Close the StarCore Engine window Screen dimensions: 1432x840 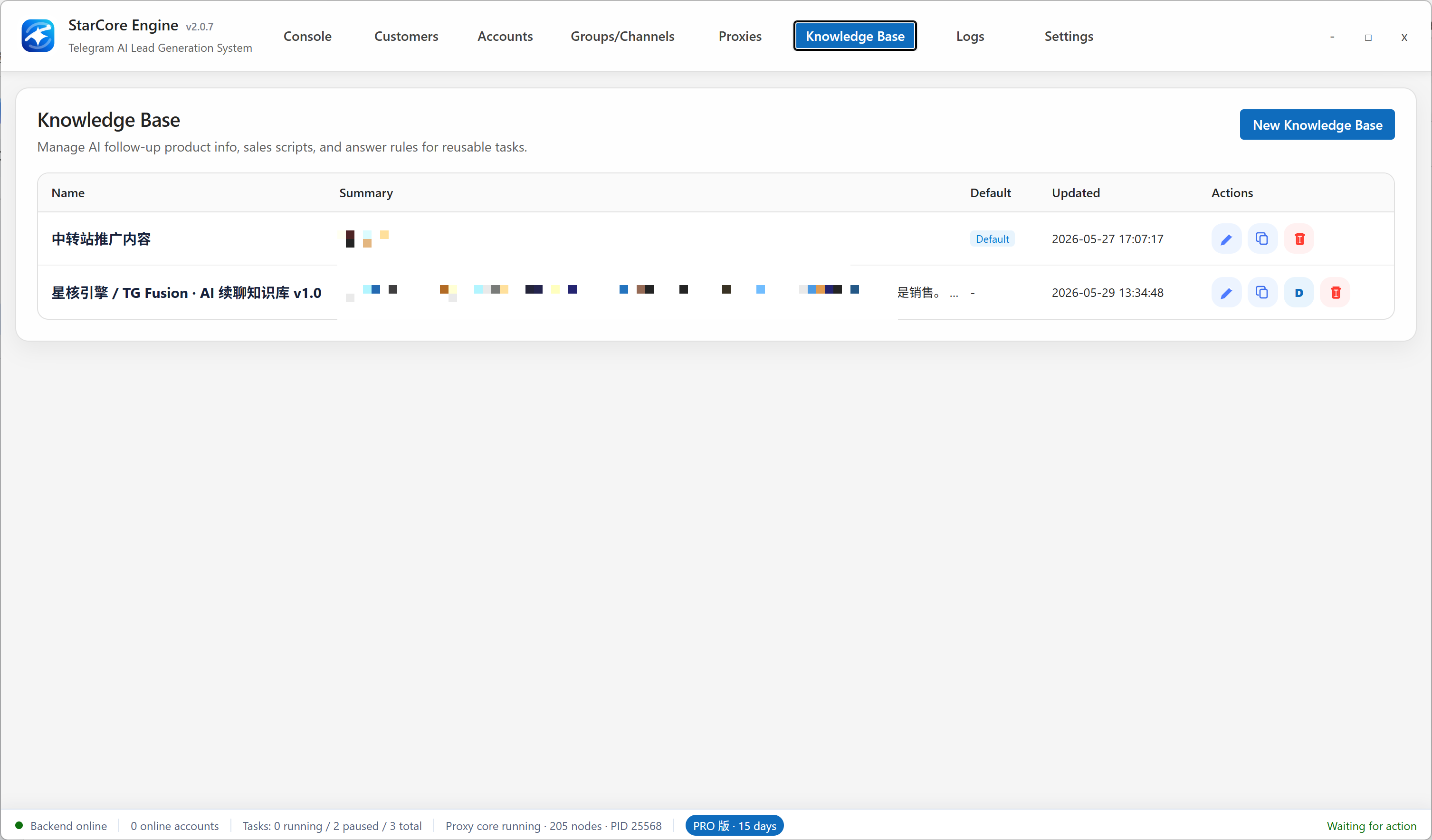tap(1404, 37)
